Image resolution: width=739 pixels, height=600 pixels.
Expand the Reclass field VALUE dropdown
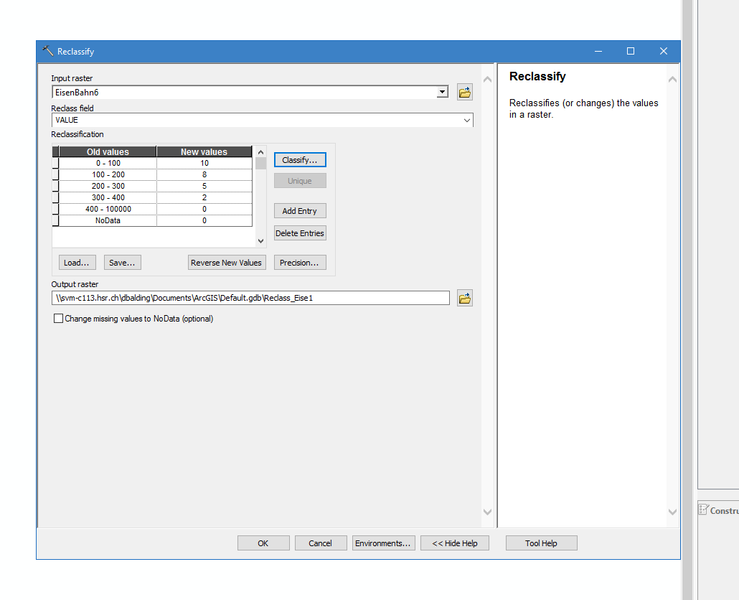pos(467,120)
